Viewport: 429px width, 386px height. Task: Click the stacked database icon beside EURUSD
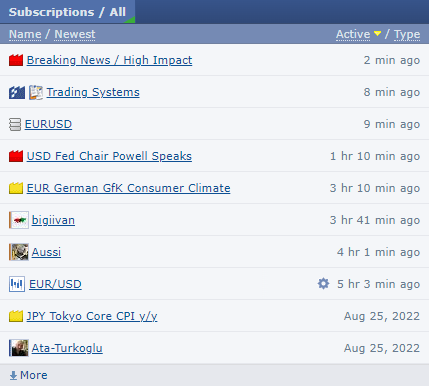pyautogui.click(x=15, y=124)
